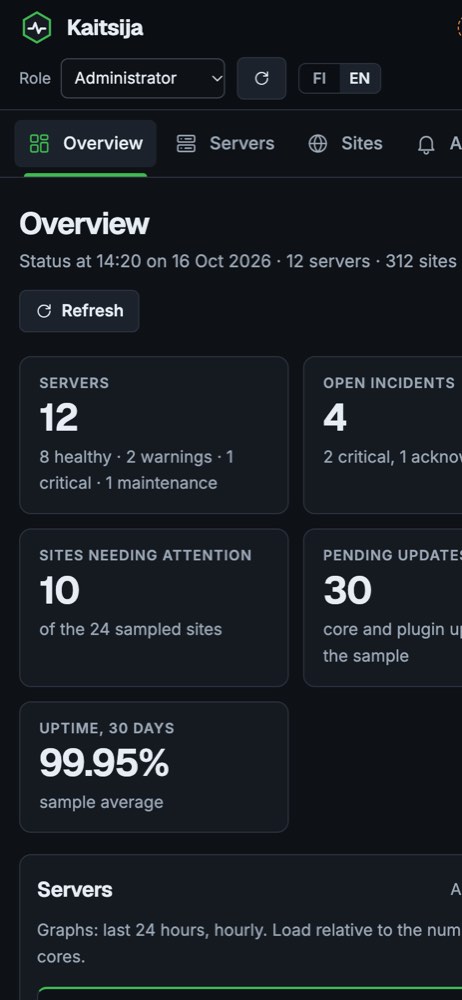Image resolution: width=462 pixels, height=1000 pixels.
Task: Select the Overview tab
Action: (x=86, y=143)
